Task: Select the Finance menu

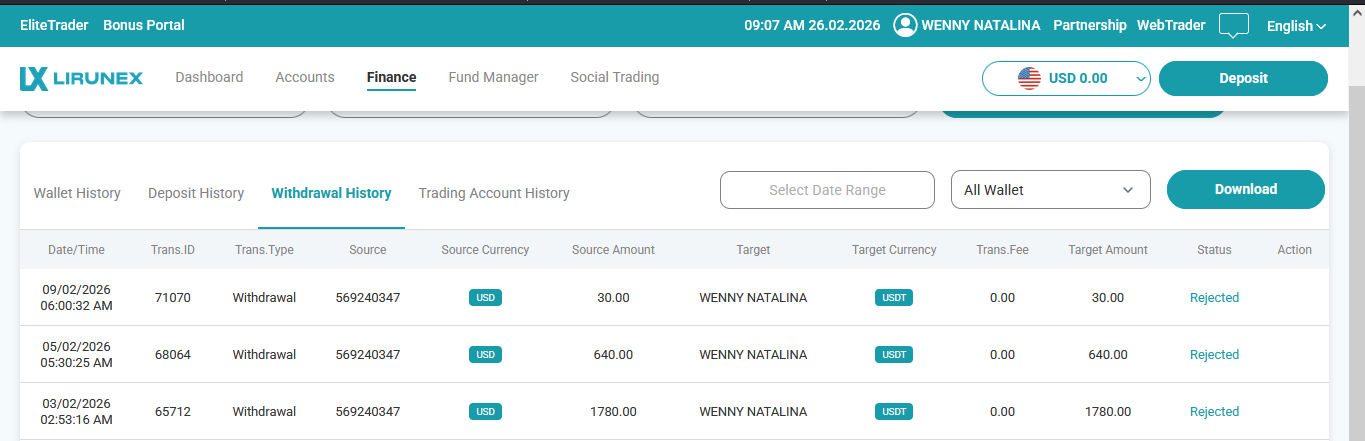Action: pyautogui.click(x=391, y=77)
